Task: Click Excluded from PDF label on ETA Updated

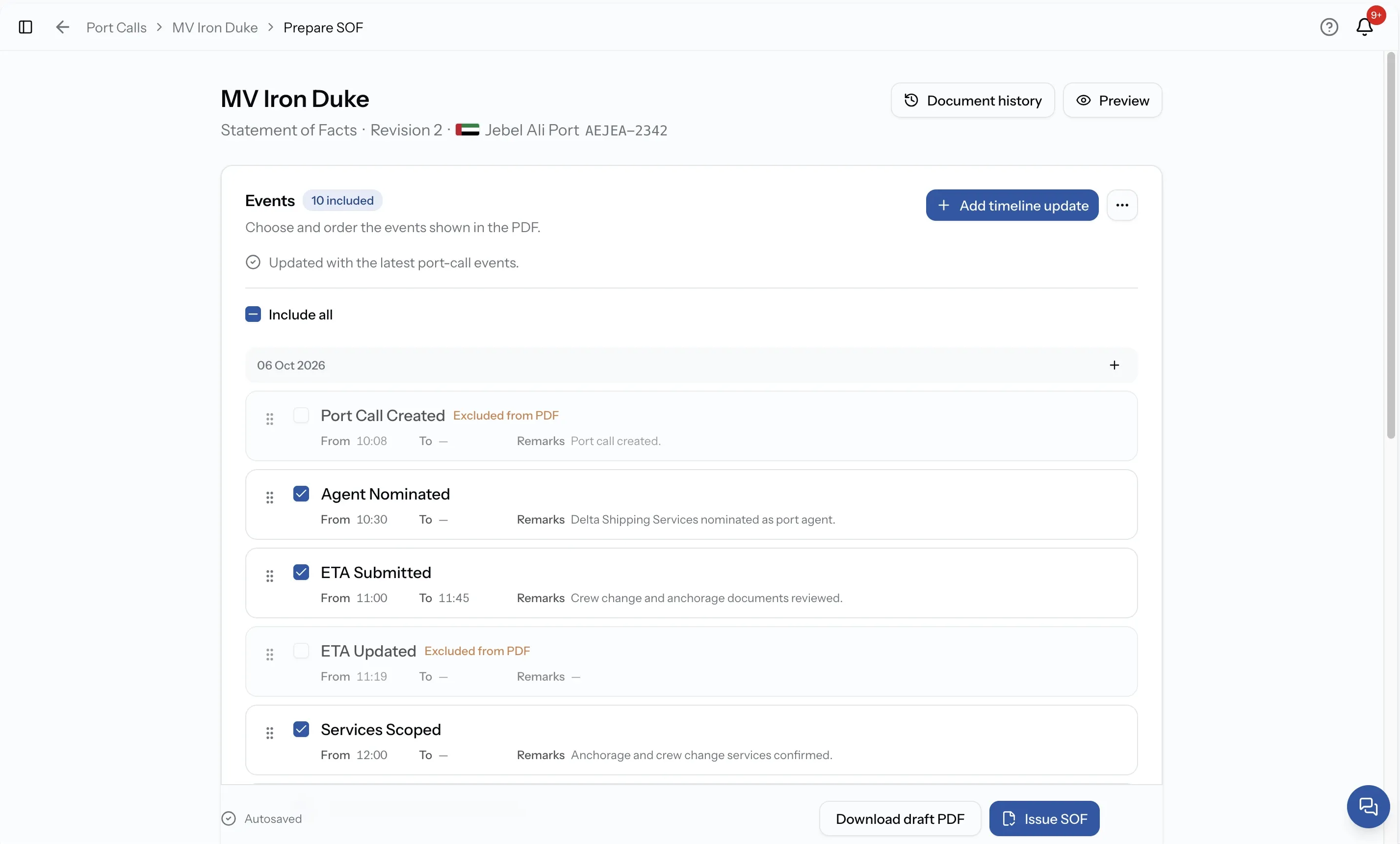Action: tap(477, 651)
